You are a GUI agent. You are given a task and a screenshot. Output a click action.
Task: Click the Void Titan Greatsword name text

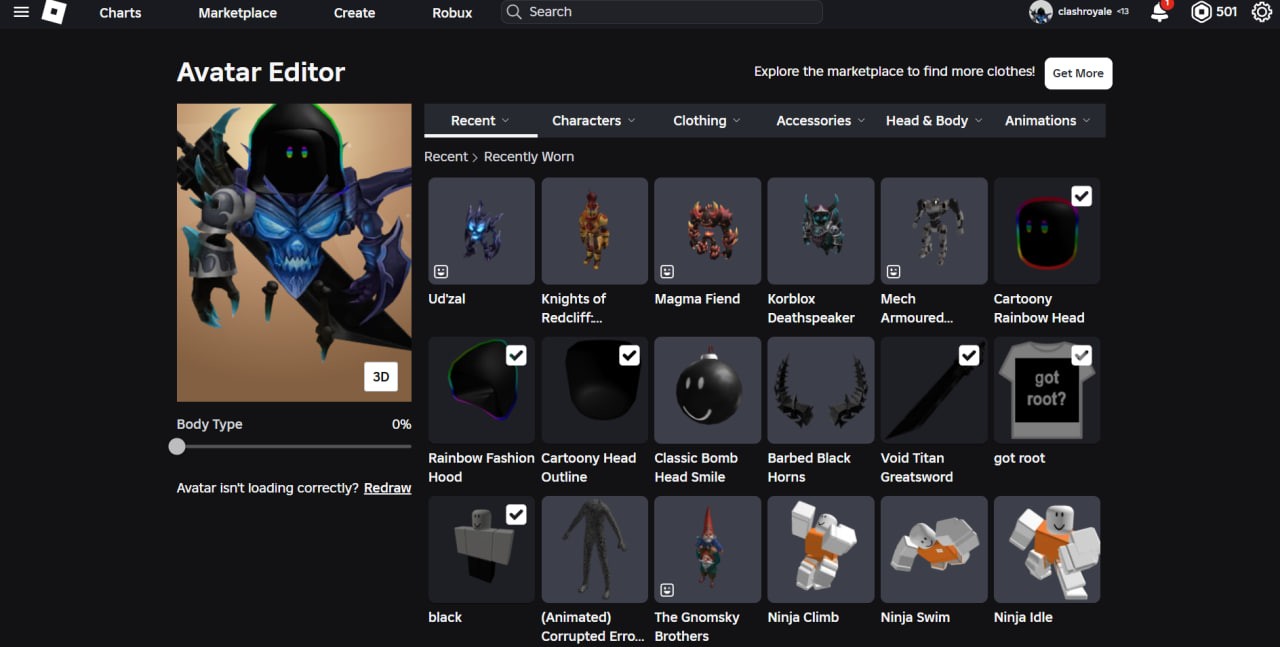[917, 467]
